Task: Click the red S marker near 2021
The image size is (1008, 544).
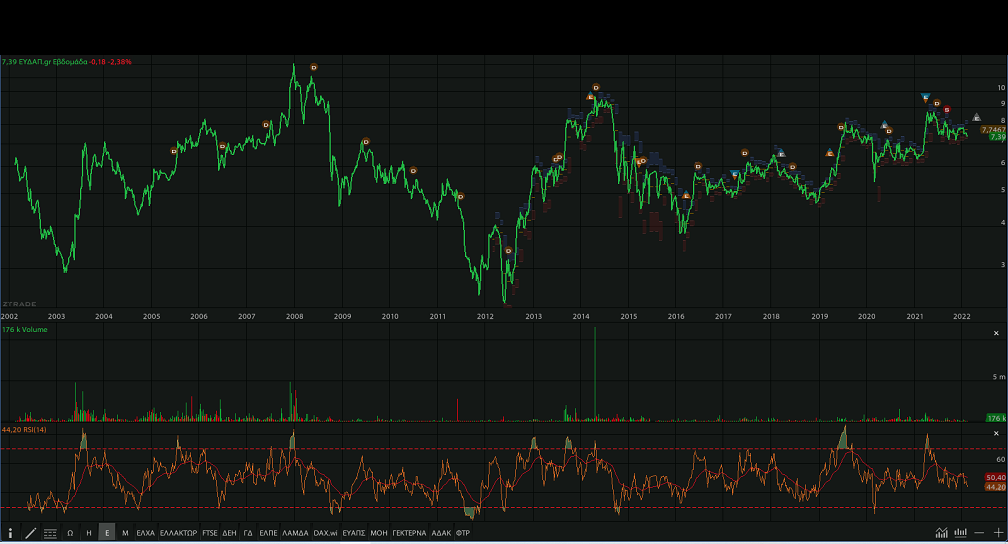Action: tap(947, 109)
